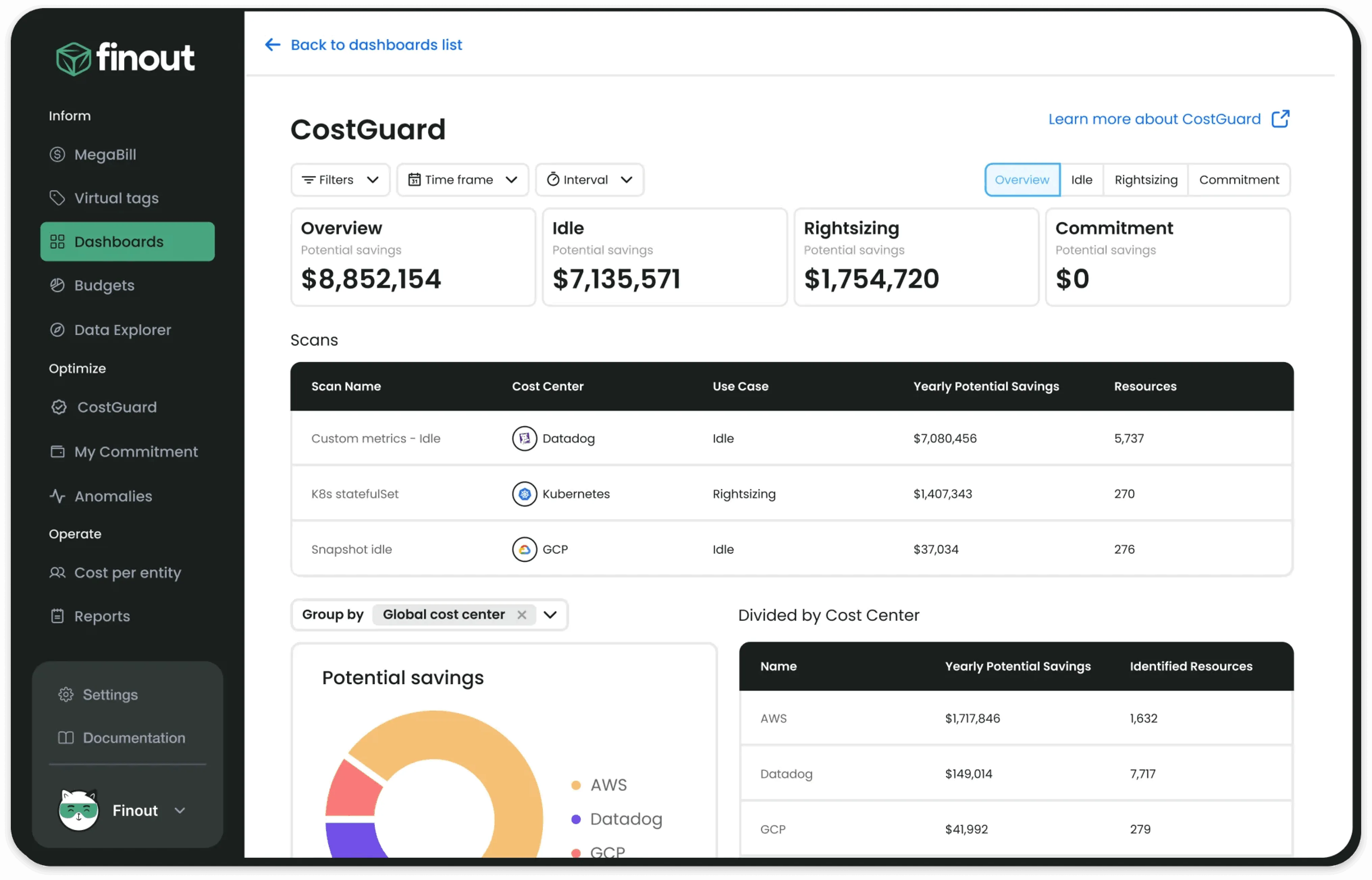Click the CostGuard badge icon in sidebar
This screenshot has width=1372, height=880.
point(59,407)
